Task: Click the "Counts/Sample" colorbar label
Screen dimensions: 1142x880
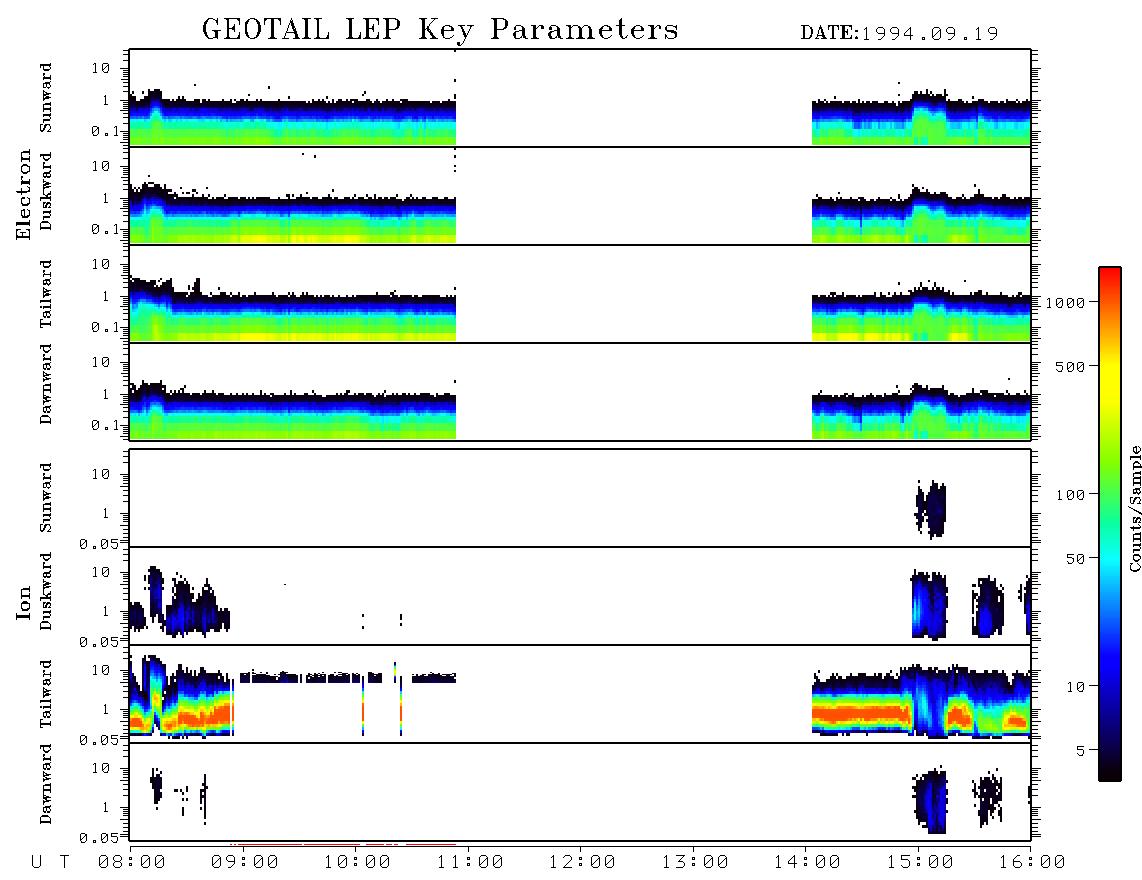Action: point(1134,508)
